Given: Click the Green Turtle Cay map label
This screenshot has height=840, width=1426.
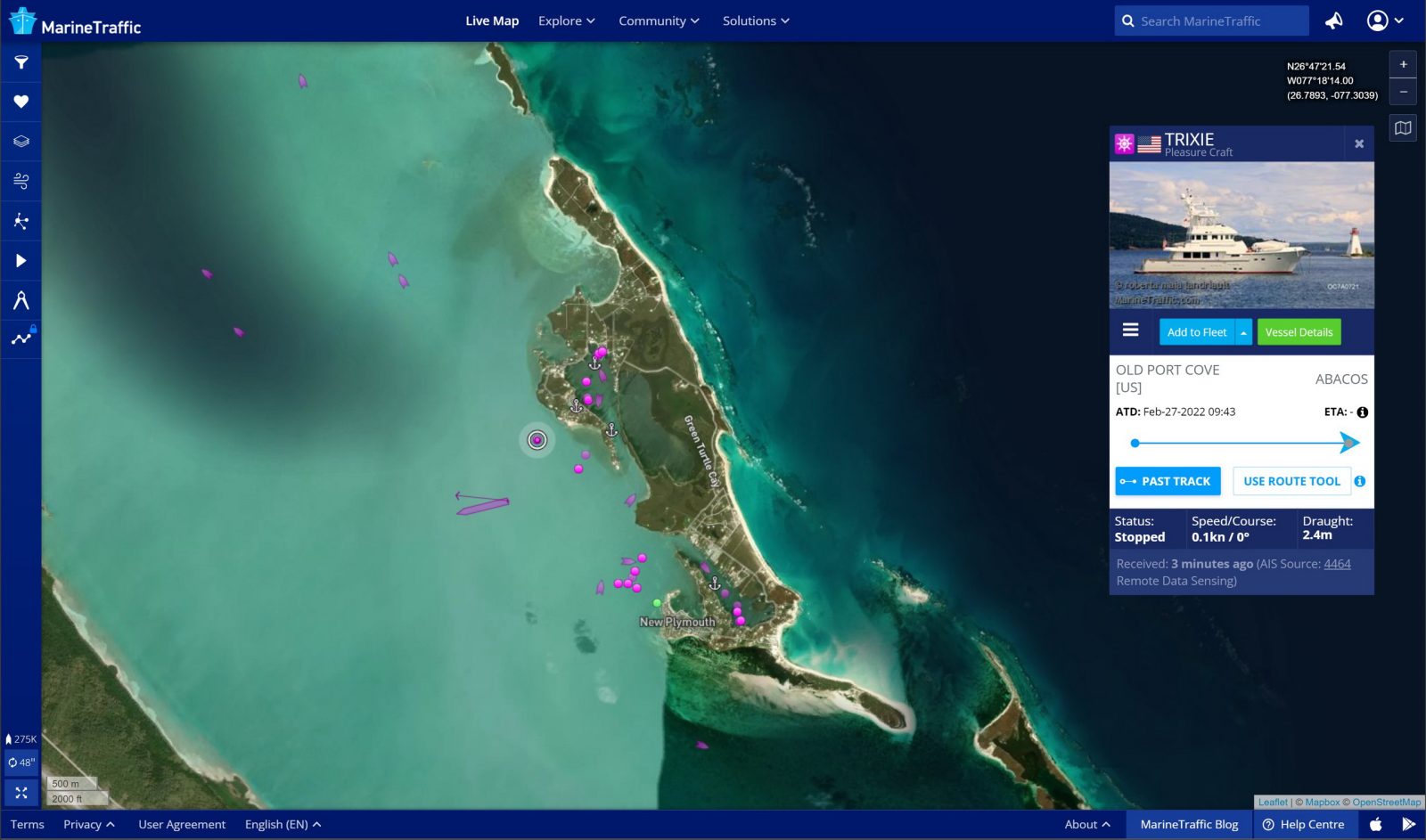Looking at the screenshot, I should point(701,451).
